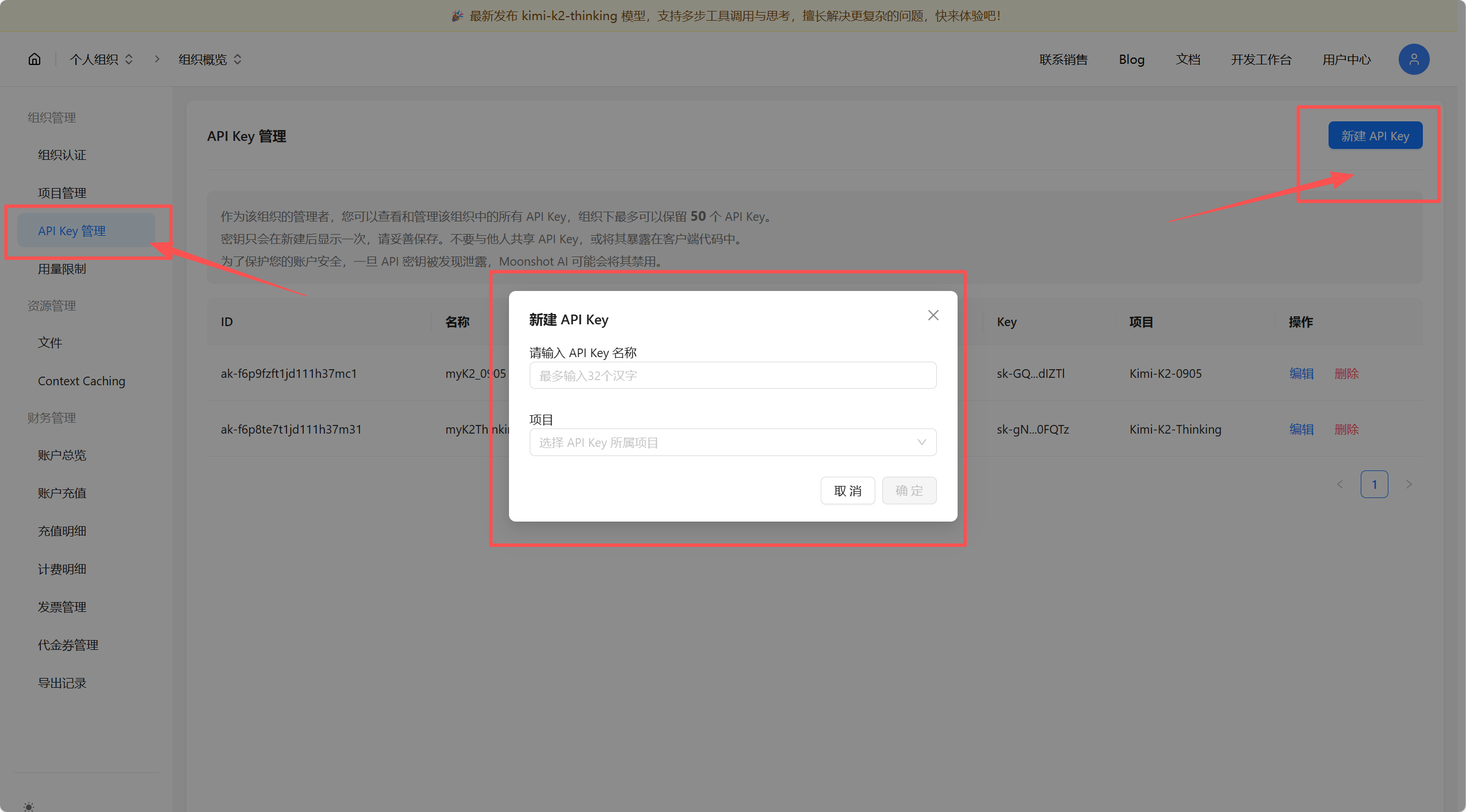Focus the API Key name input field
This screenshot has height=812, width=1466.
tap(732, 375)
